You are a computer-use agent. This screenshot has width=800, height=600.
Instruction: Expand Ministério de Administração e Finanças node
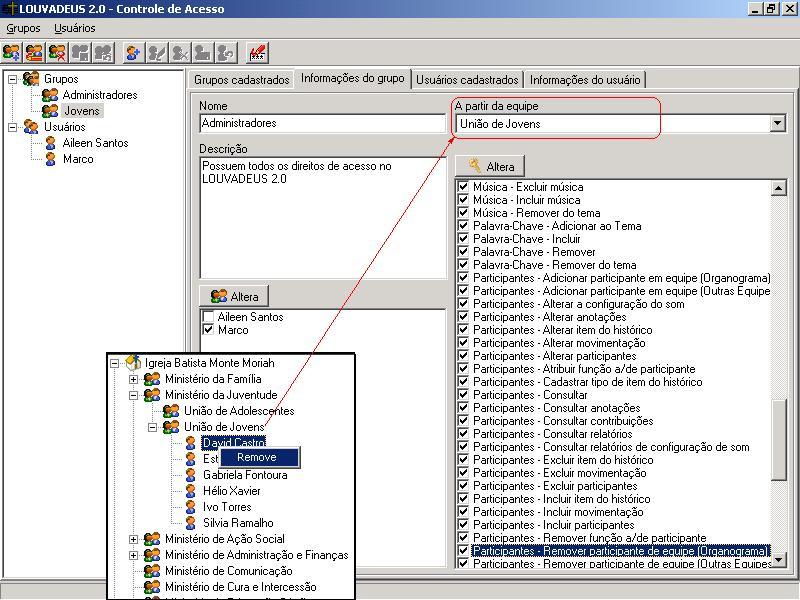click(x=133, y=555)
